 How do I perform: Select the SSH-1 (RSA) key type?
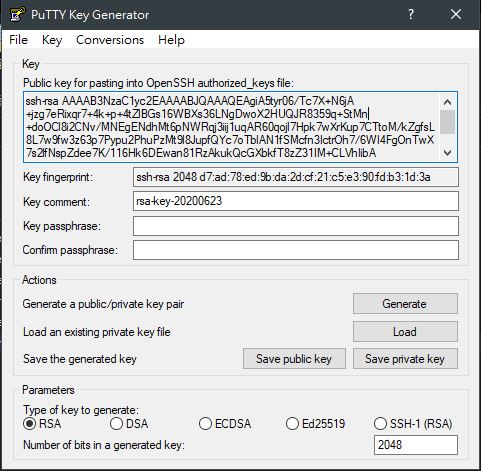pyautogui.click(x=413, y=424)
